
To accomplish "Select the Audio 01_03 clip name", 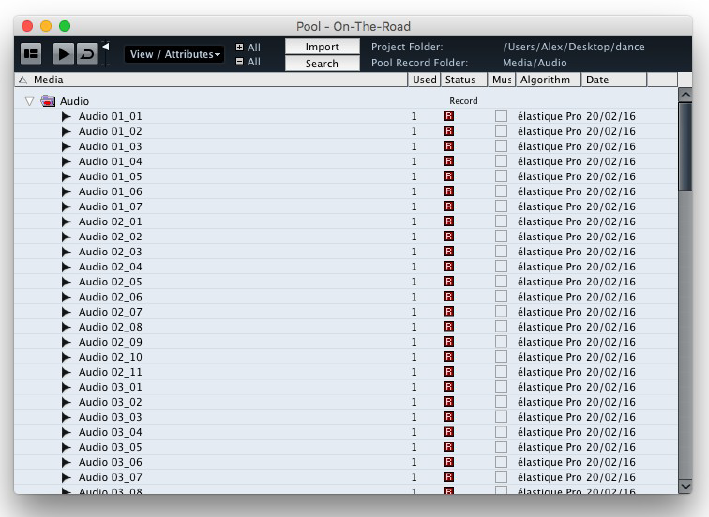I will (x=110, y=146).
